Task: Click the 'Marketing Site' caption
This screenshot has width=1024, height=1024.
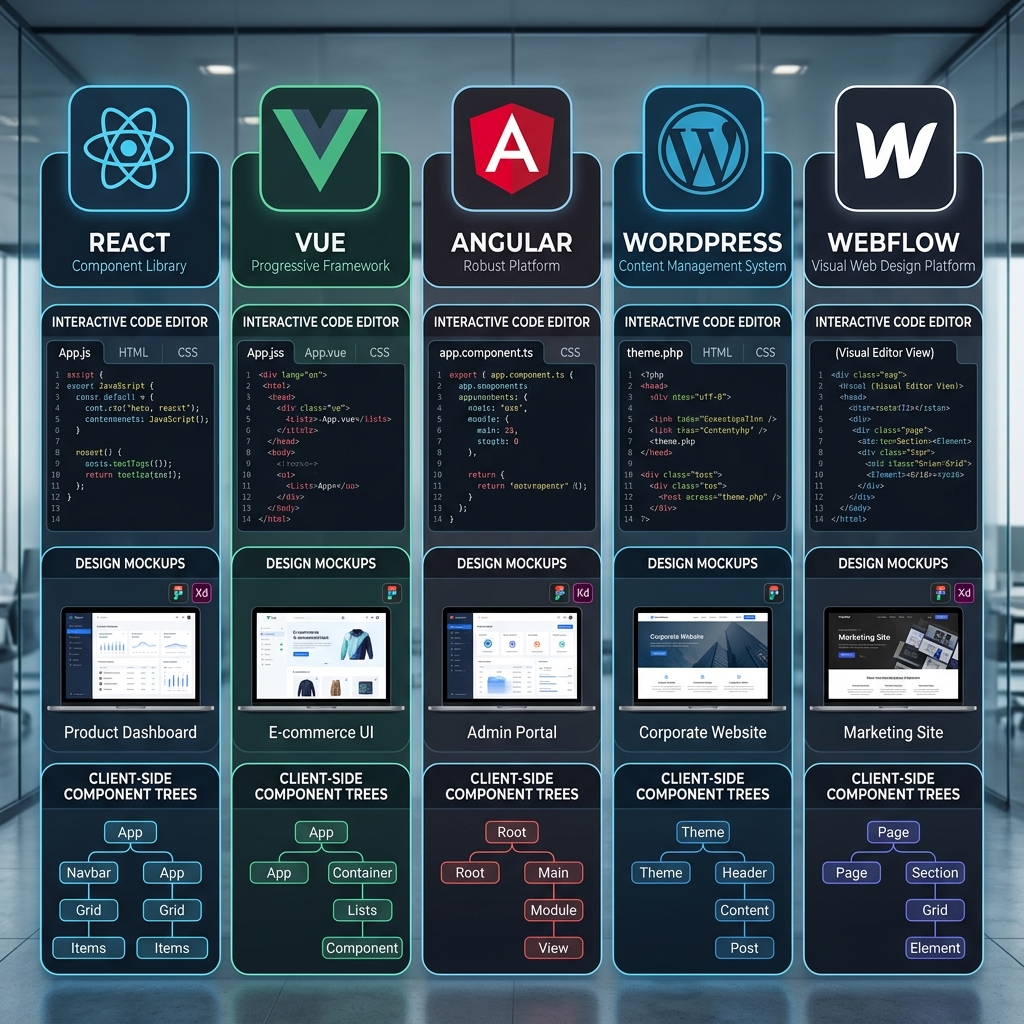Action: tap(893, 732)
